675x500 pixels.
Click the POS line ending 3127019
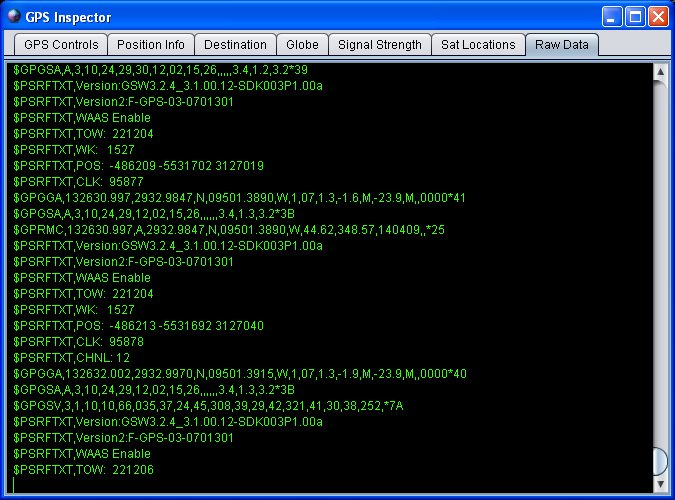(138, 166)
